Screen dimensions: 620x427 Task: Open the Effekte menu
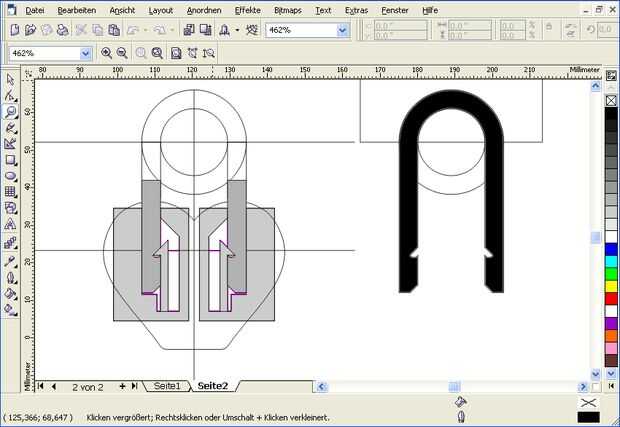248,10
